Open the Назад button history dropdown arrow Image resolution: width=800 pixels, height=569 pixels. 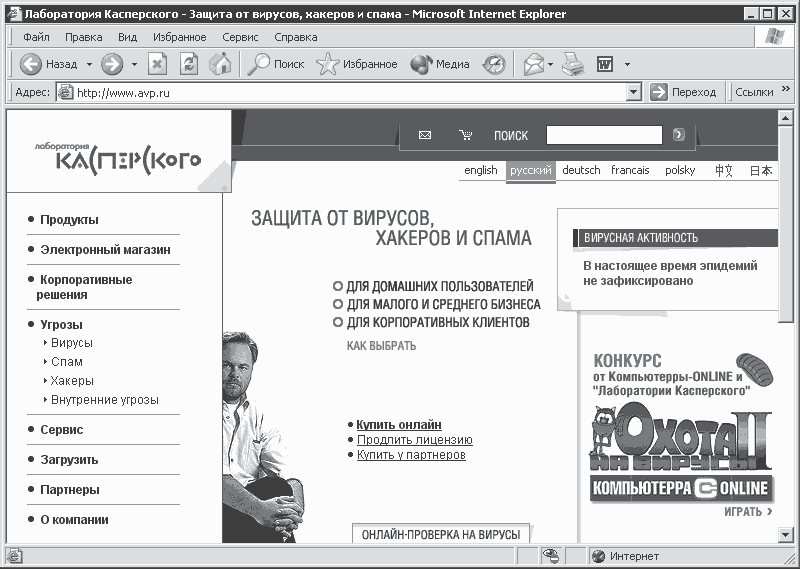89,64
